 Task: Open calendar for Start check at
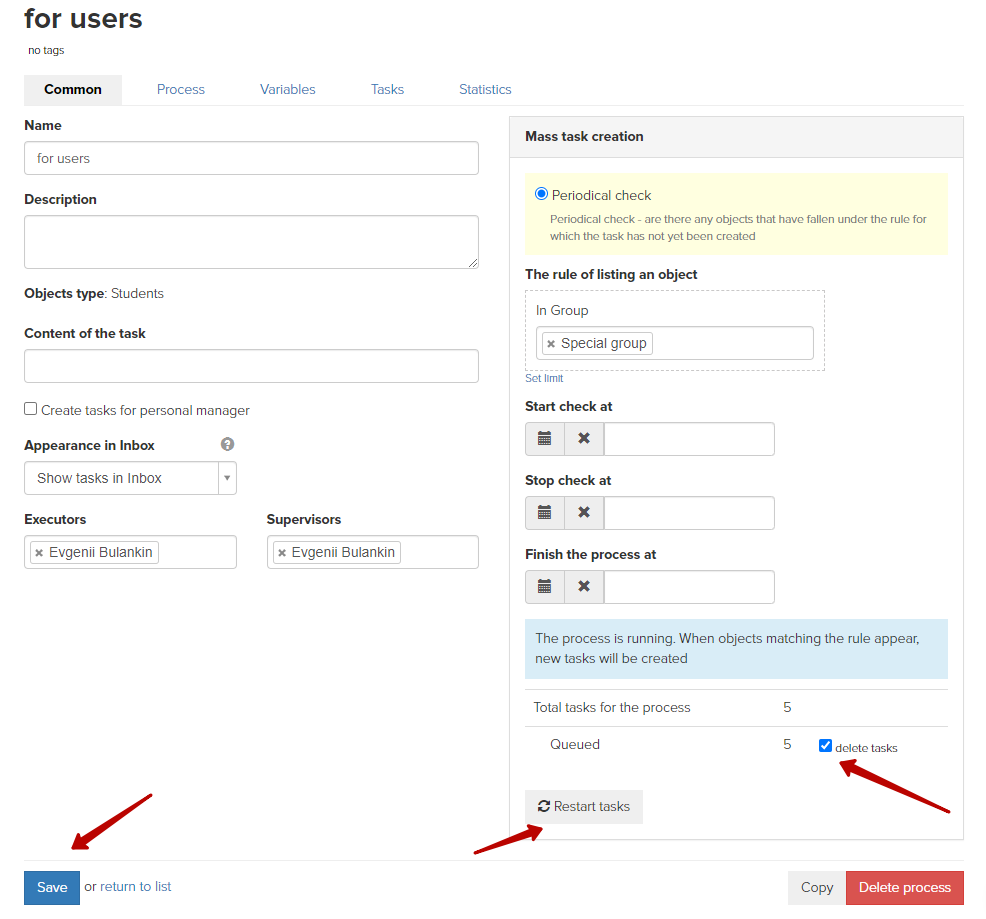click(545, 438)
